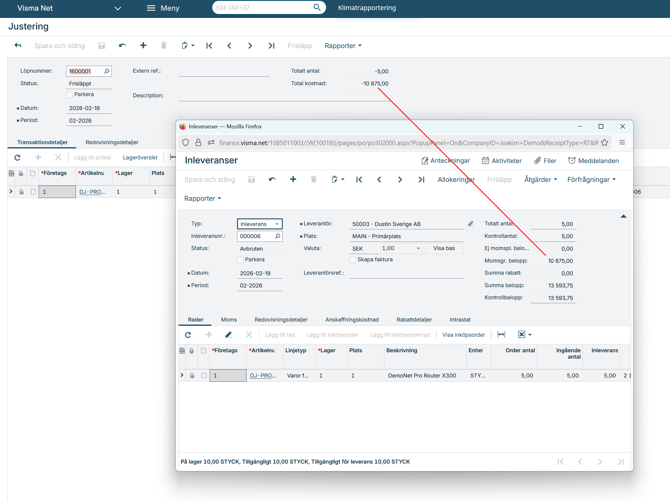The image size is (670, 501).
Task: Click fit-to-columns icon in Inleveranser grid
Action: pyautogui.click(x=501, y=335)
